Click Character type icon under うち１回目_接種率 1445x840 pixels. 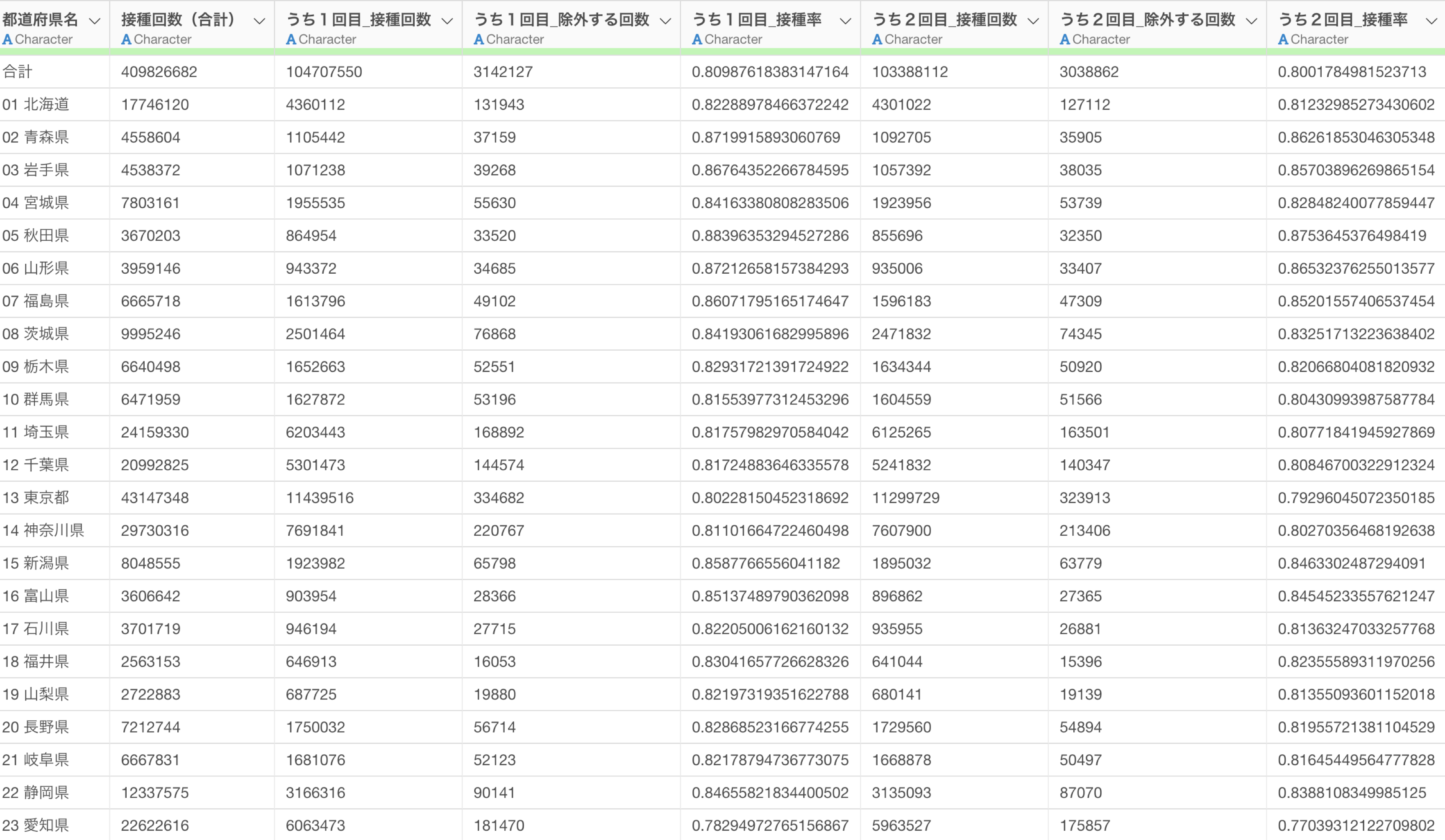click(697, 40)
